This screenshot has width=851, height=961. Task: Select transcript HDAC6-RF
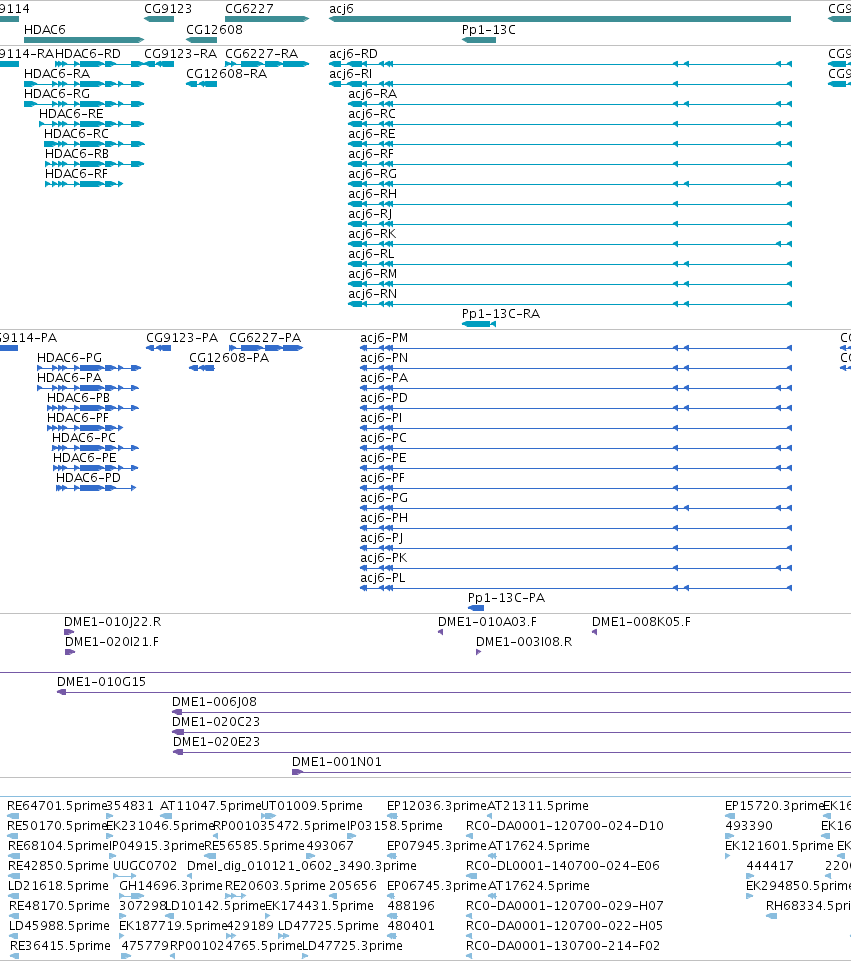pyautogui.click(x=76, y=174)
